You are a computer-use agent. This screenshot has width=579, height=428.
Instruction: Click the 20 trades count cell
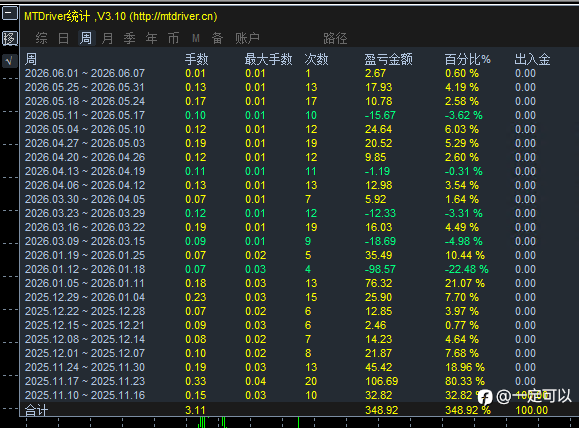[311, 381]
